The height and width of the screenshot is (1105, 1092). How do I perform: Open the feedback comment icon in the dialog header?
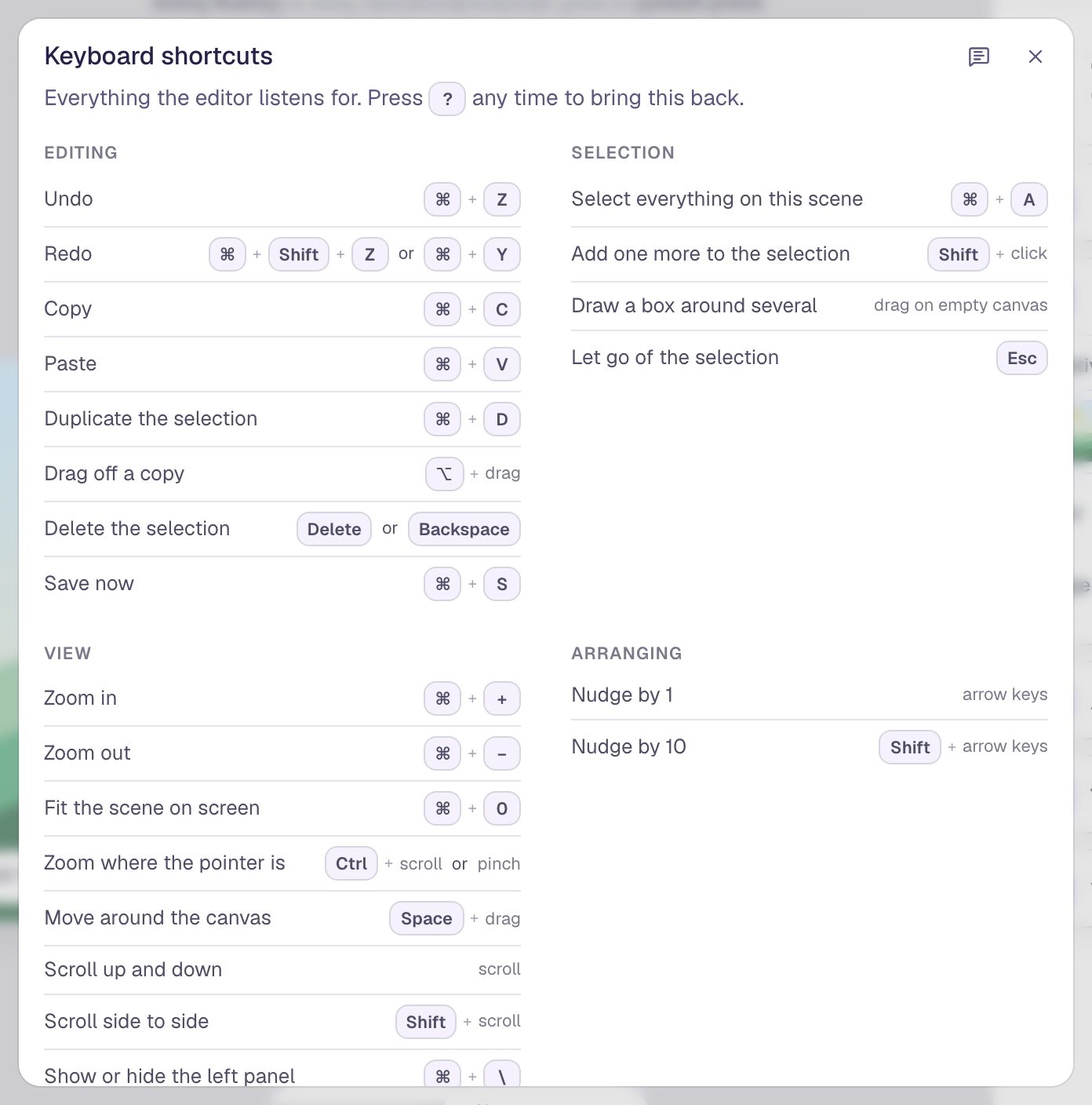[x=978, y=57]
